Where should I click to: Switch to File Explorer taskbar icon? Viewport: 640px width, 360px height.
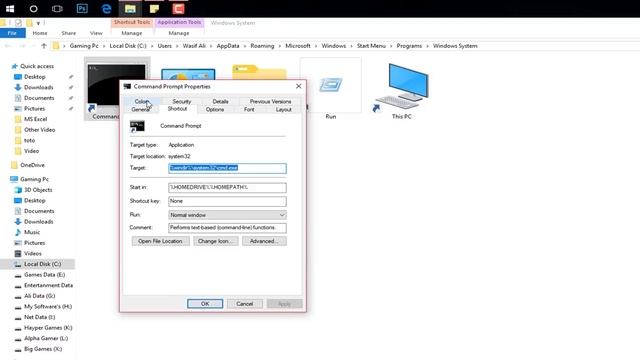pyautogui.click(x=130, y=9)
